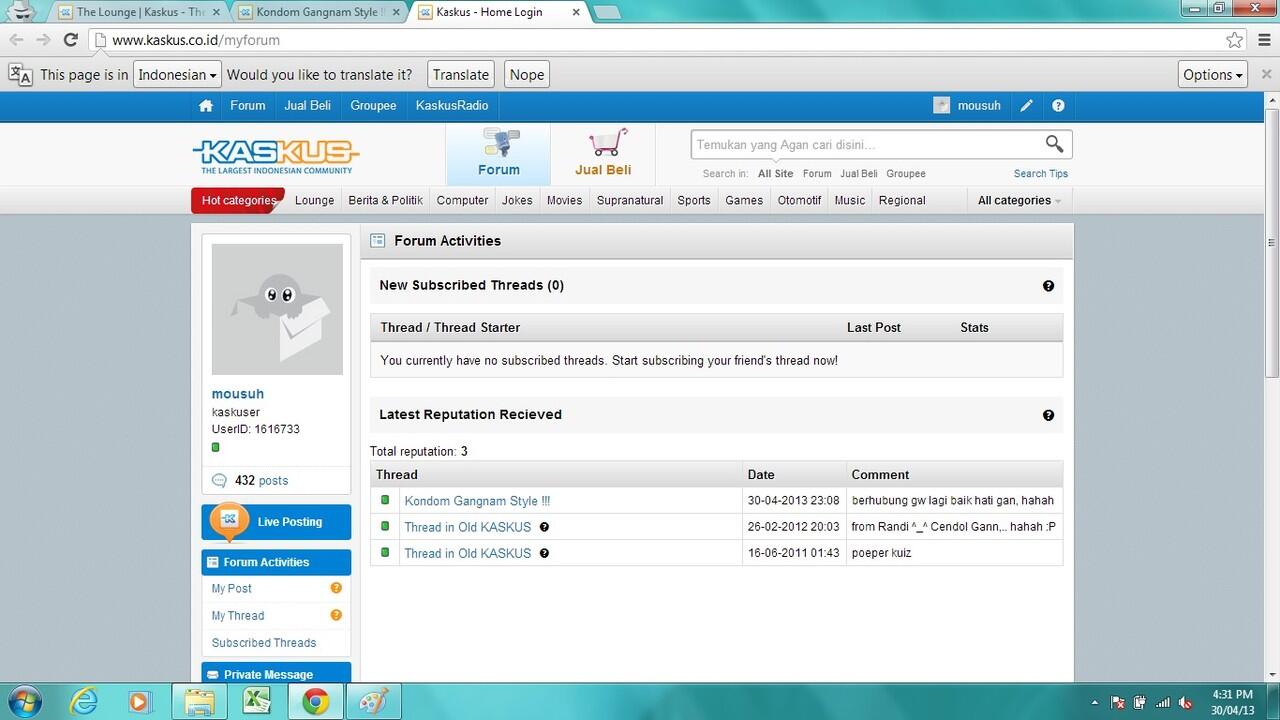Screen dimensions: 1280x720
Task: Open Paint from the taskbar
Action: tap(374, 702)
